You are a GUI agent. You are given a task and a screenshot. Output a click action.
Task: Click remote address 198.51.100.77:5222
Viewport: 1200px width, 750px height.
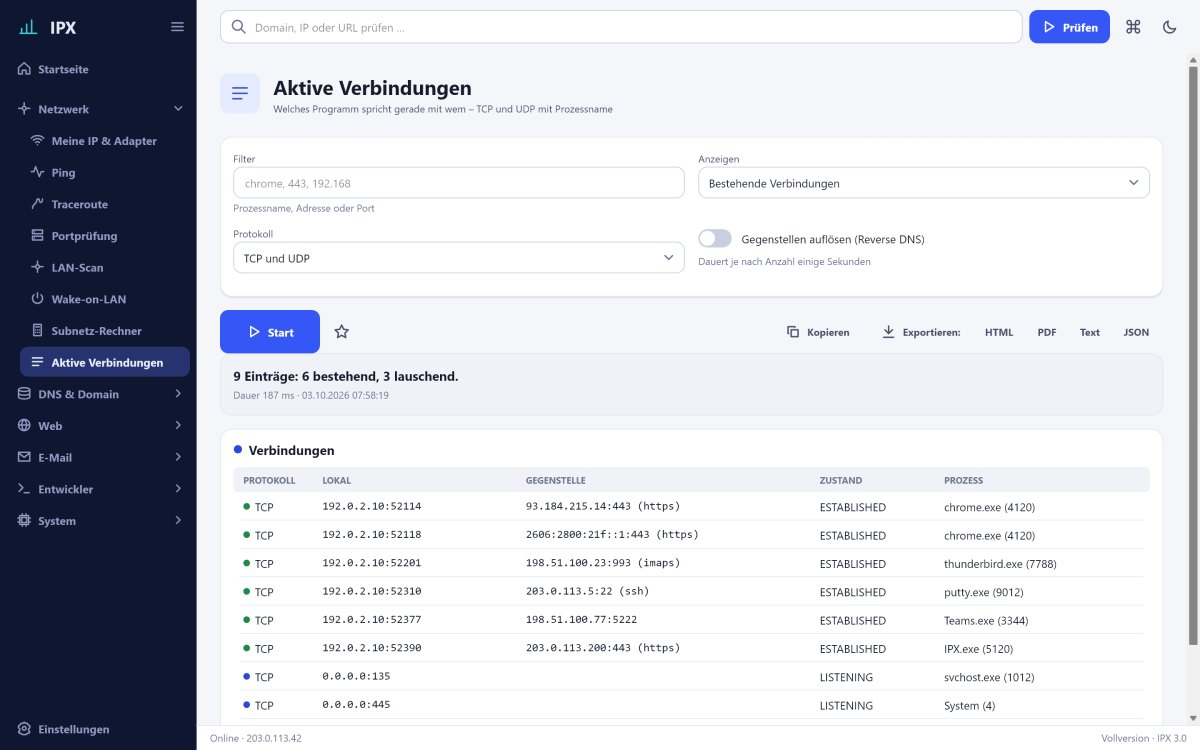pyautogui.click(x=581, y=620)
